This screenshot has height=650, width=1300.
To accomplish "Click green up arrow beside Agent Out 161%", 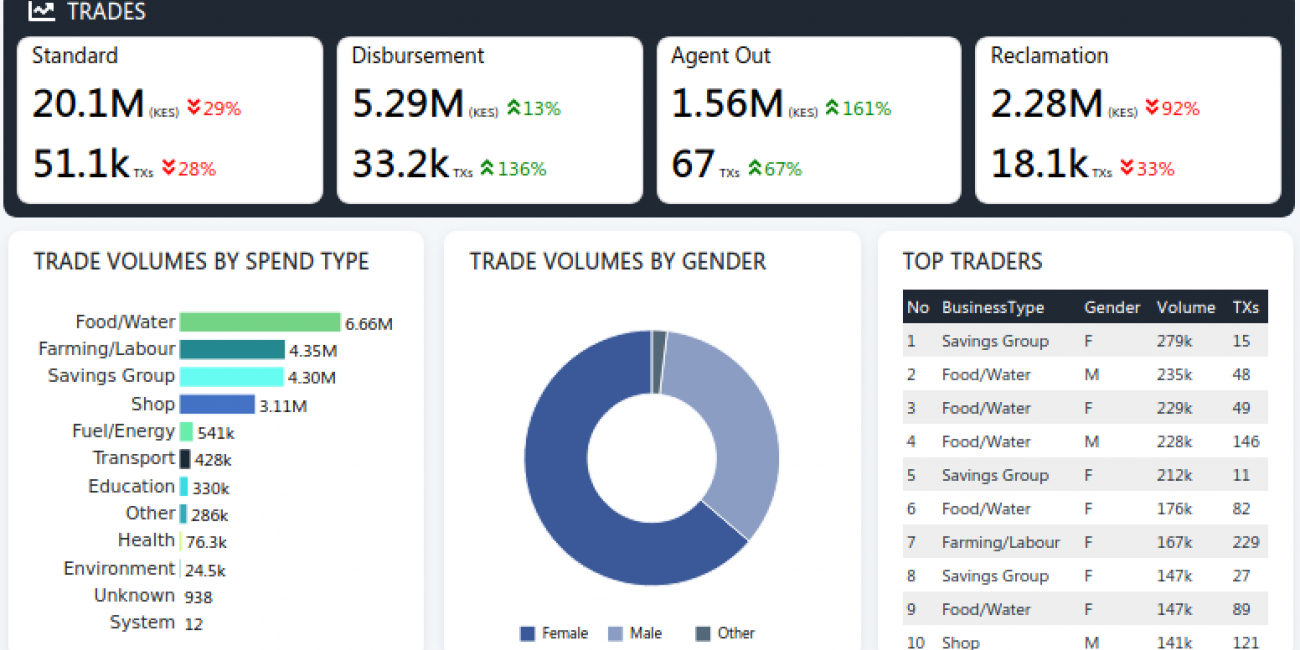I will [832, 108].
